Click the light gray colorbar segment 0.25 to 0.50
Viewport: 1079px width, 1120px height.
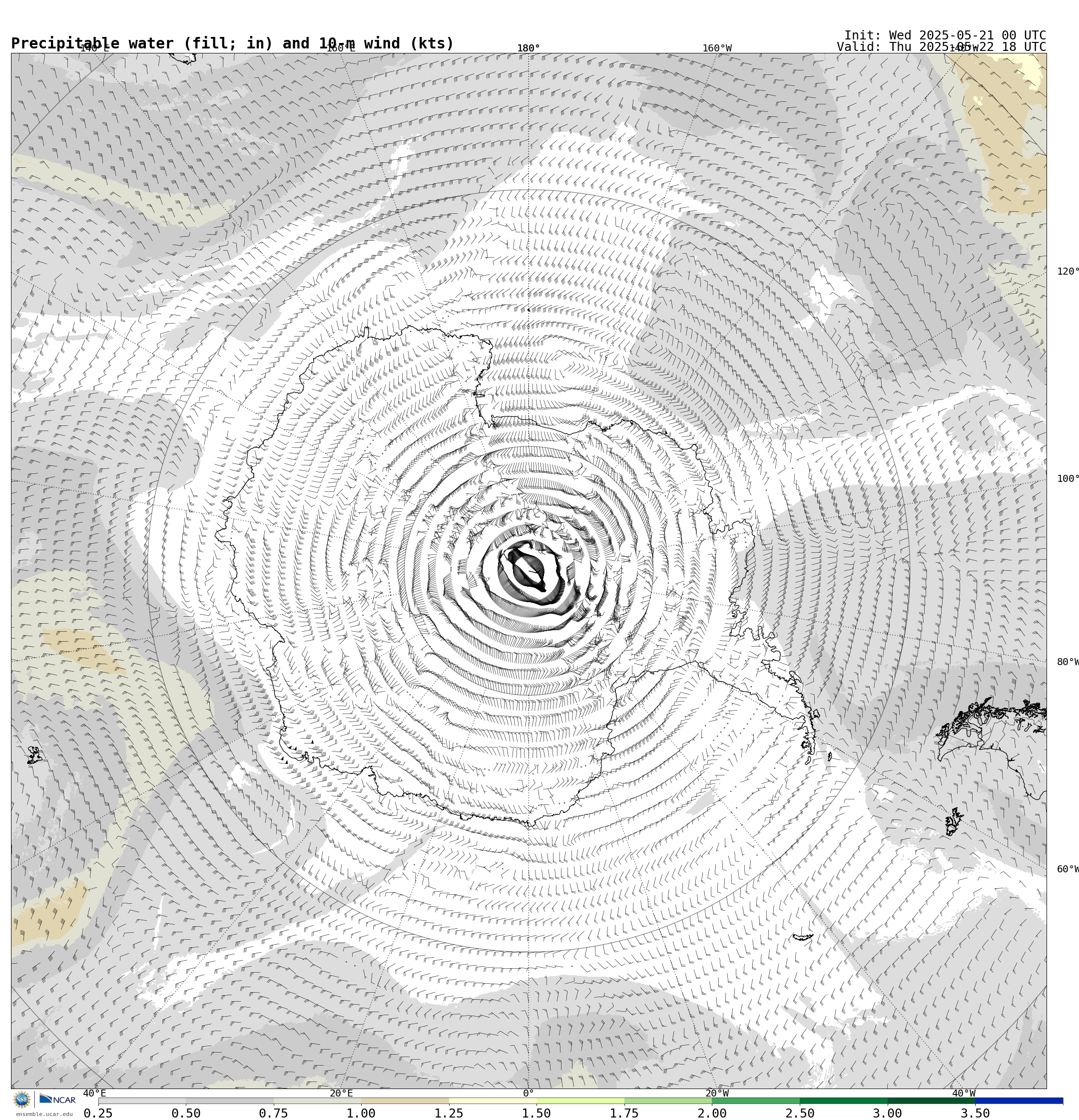pos(142,1101)
